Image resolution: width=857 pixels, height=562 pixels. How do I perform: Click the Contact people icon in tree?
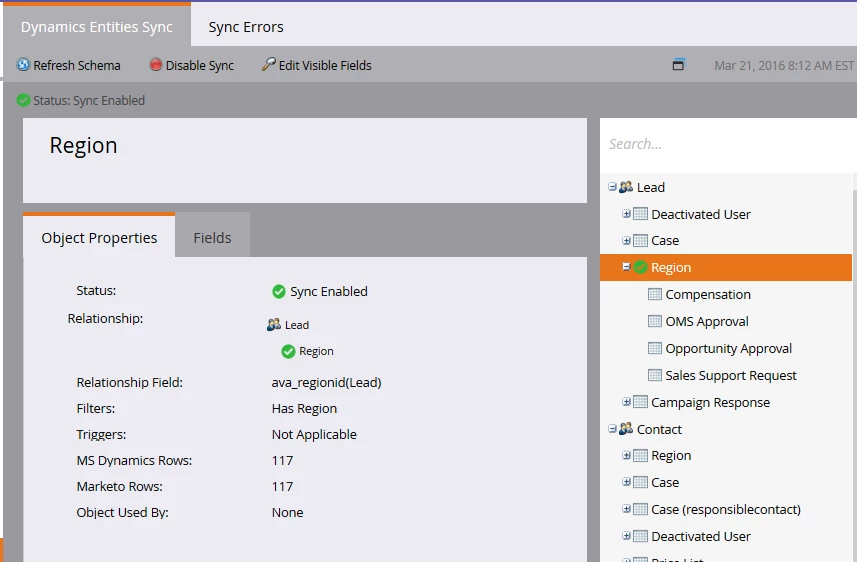point(626,429)
